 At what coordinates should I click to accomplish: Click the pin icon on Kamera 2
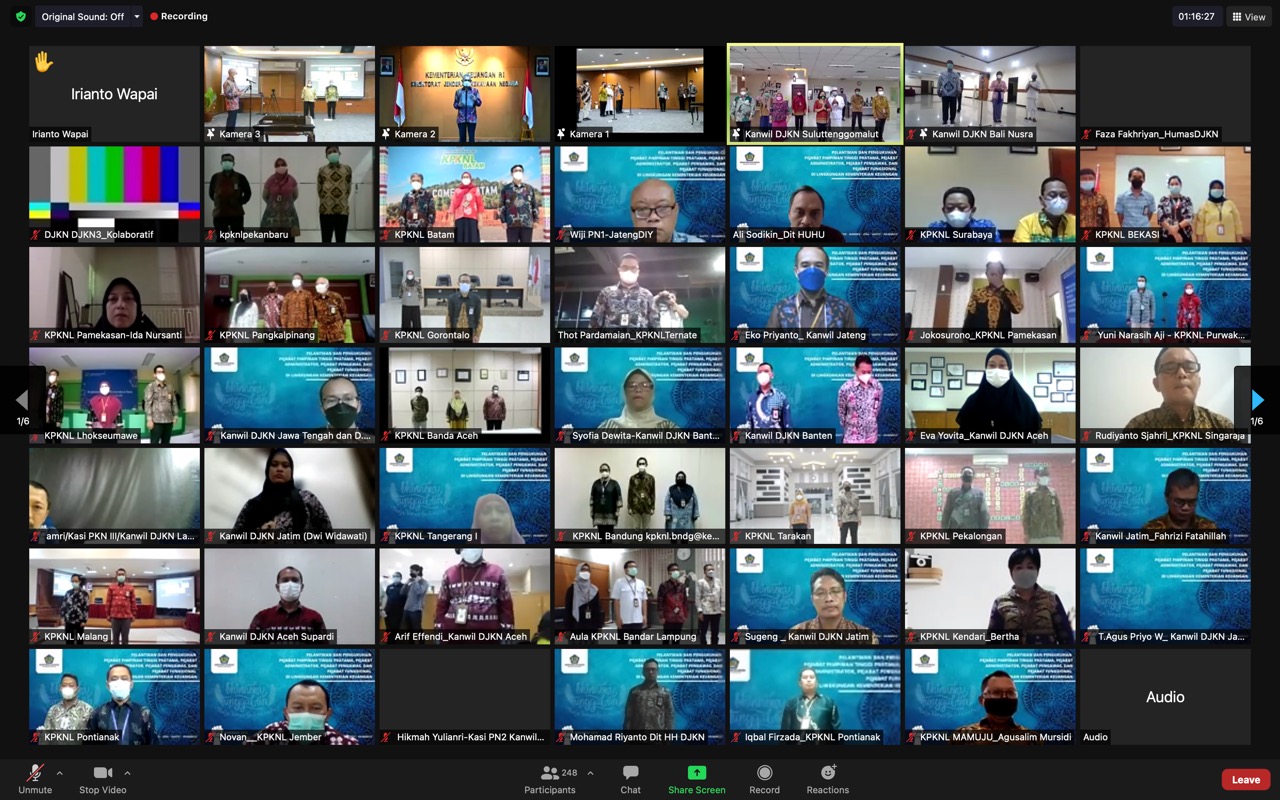click(386, 134)
